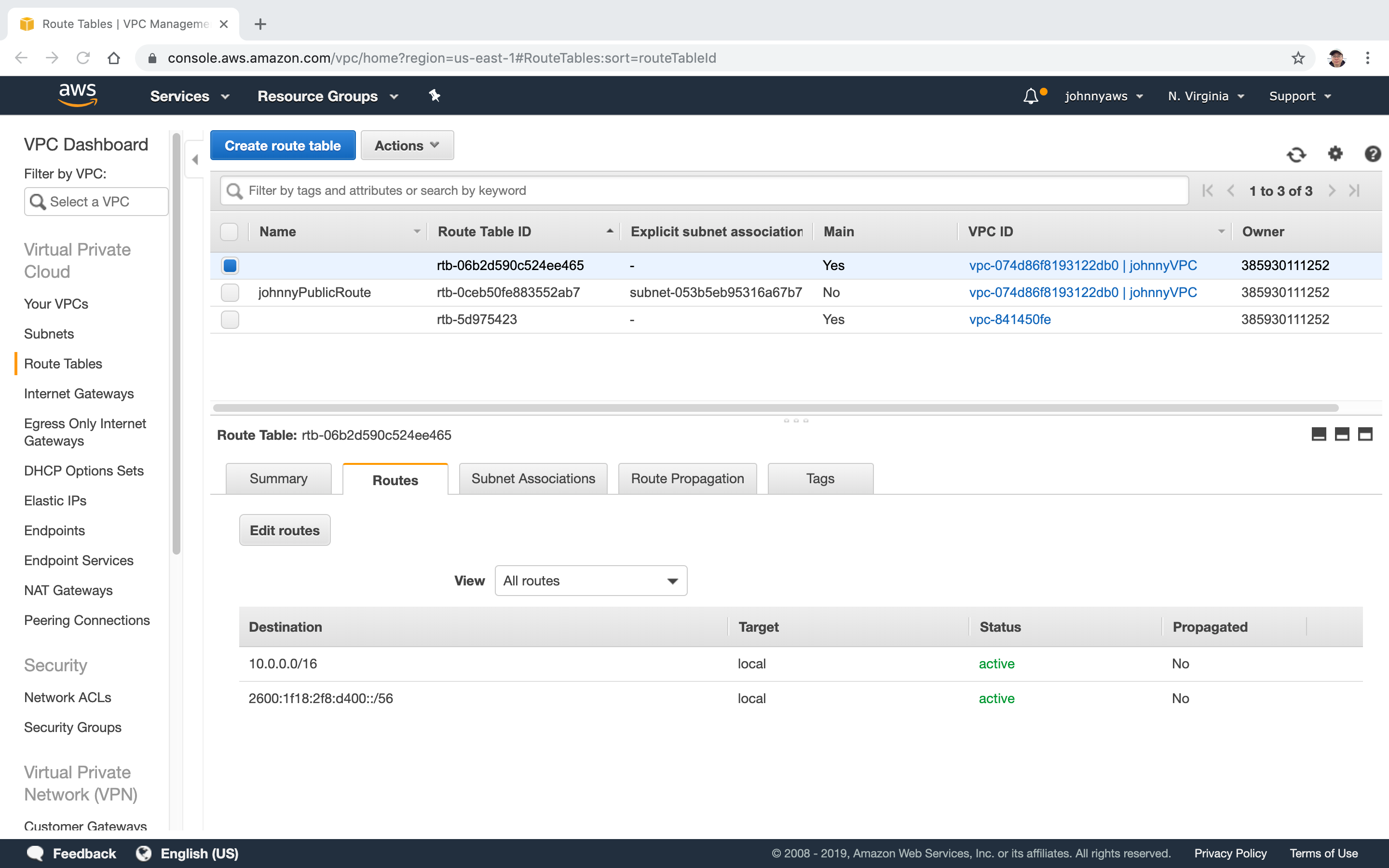This screenshot has width=1389, height=868.
Task: Focus the Select a VPC filter field
Action: [x=96, y=202]
